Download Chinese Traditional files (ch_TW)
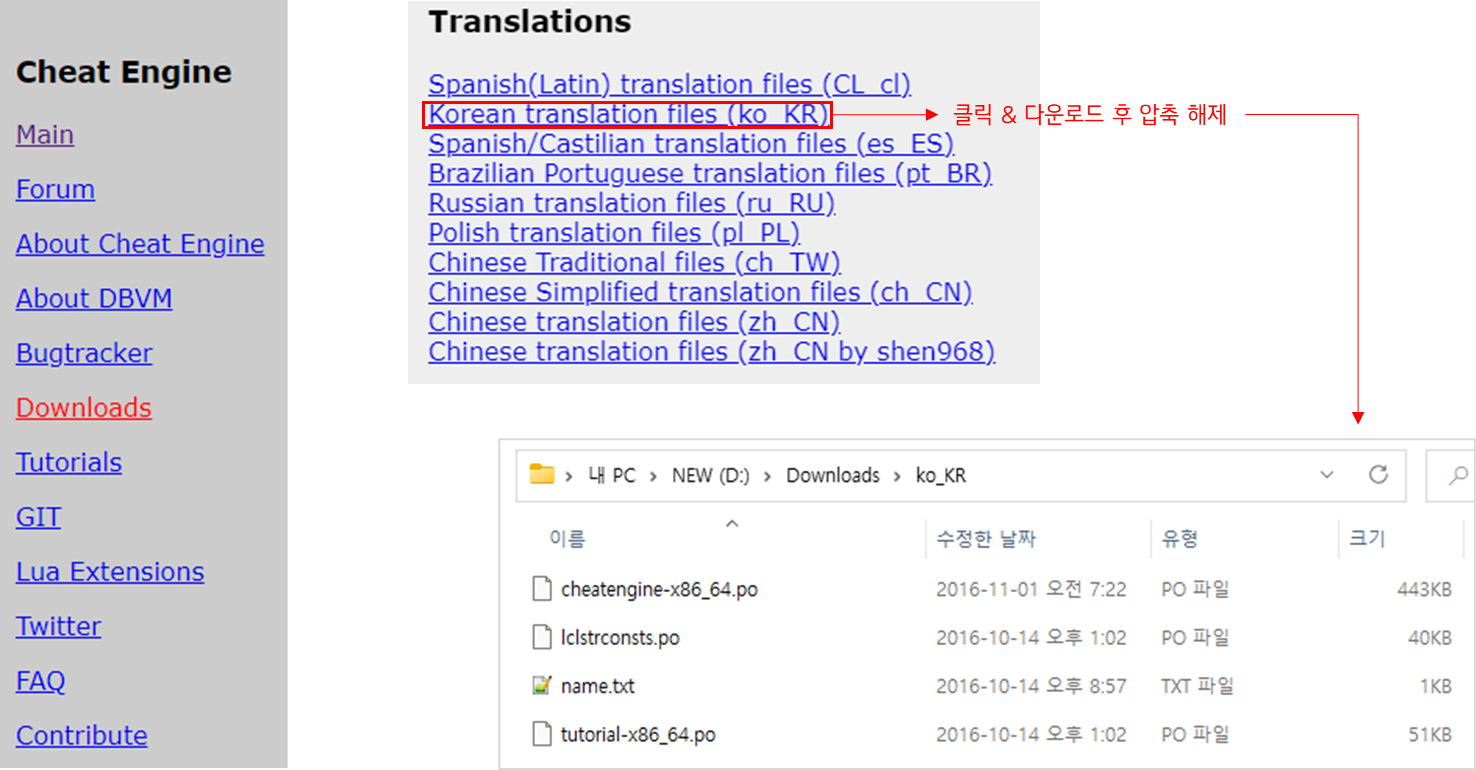Viewport: 1476px width, 770px height. click(635, 263)
